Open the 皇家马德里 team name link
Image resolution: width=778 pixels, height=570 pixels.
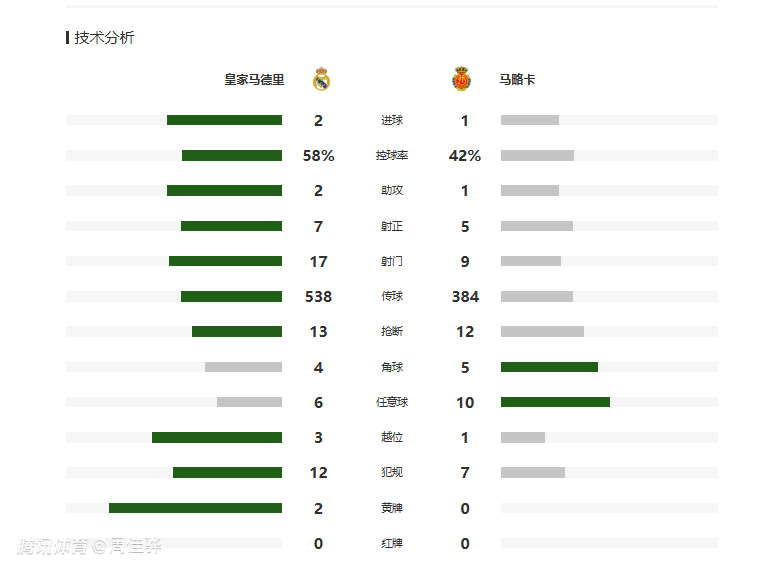point(254,79)
